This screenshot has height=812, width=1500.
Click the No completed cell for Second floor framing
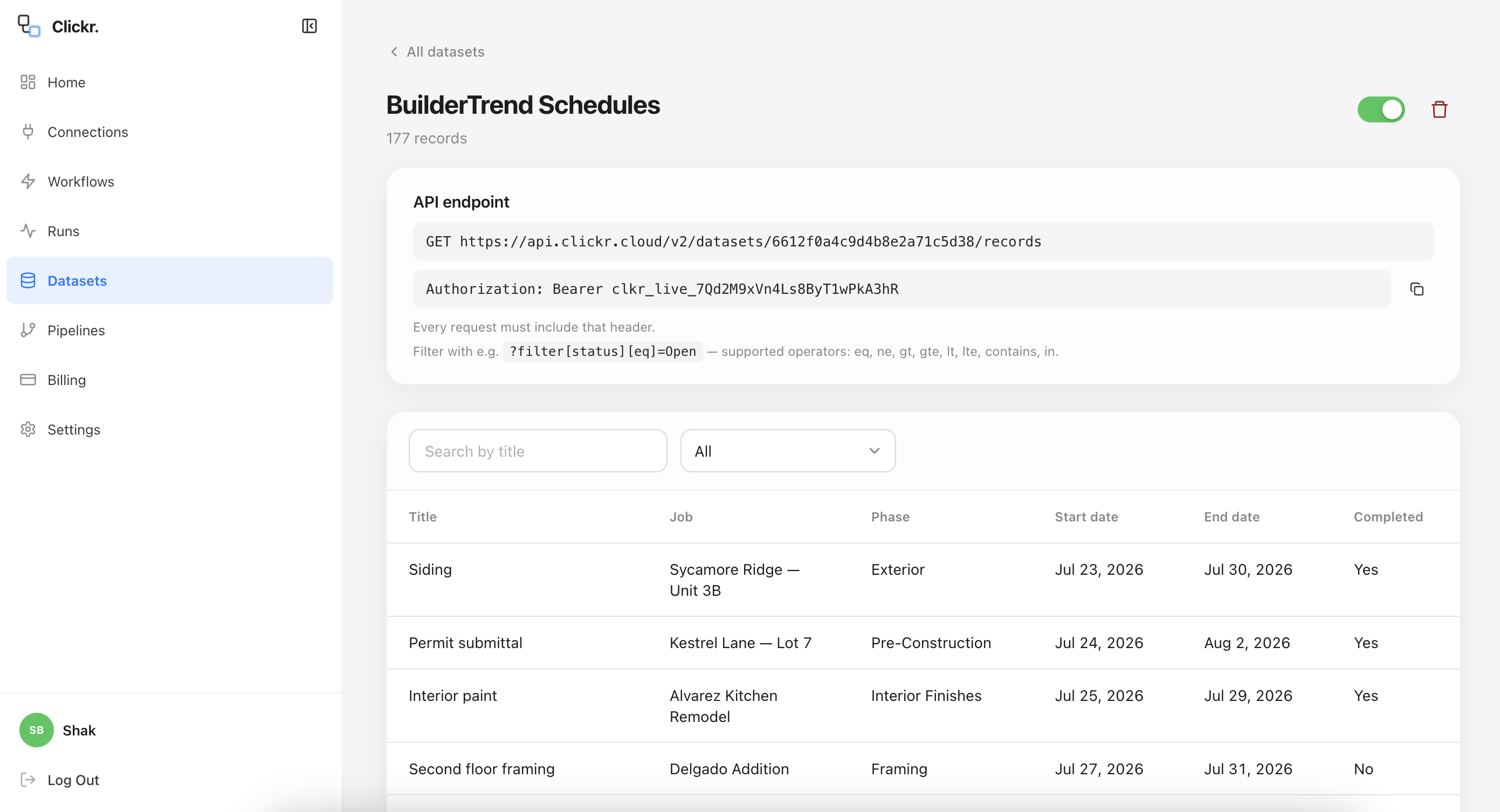1363,769
